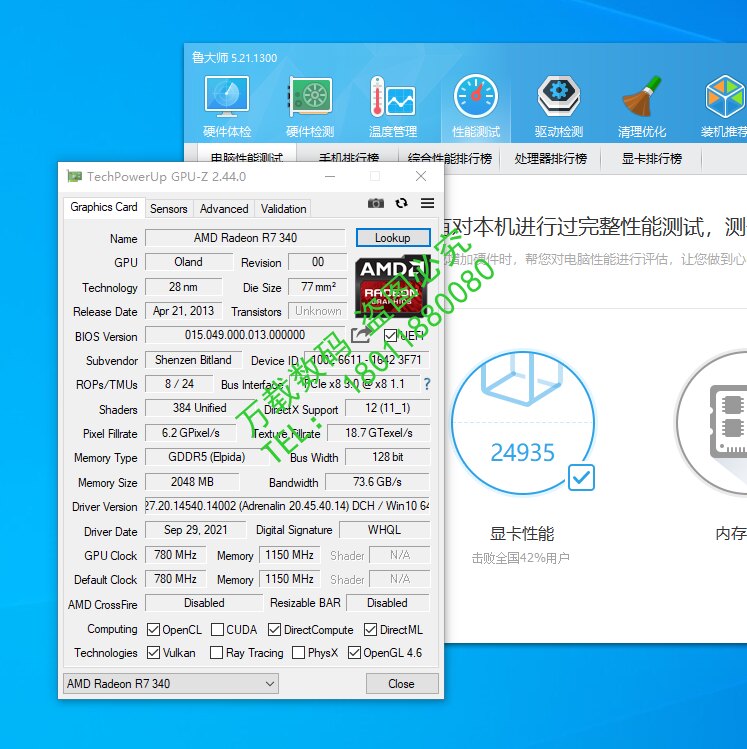747x749 pixels.
Task: Toggle the Ray Tracing checkbox
Action: tap(216, 653)
